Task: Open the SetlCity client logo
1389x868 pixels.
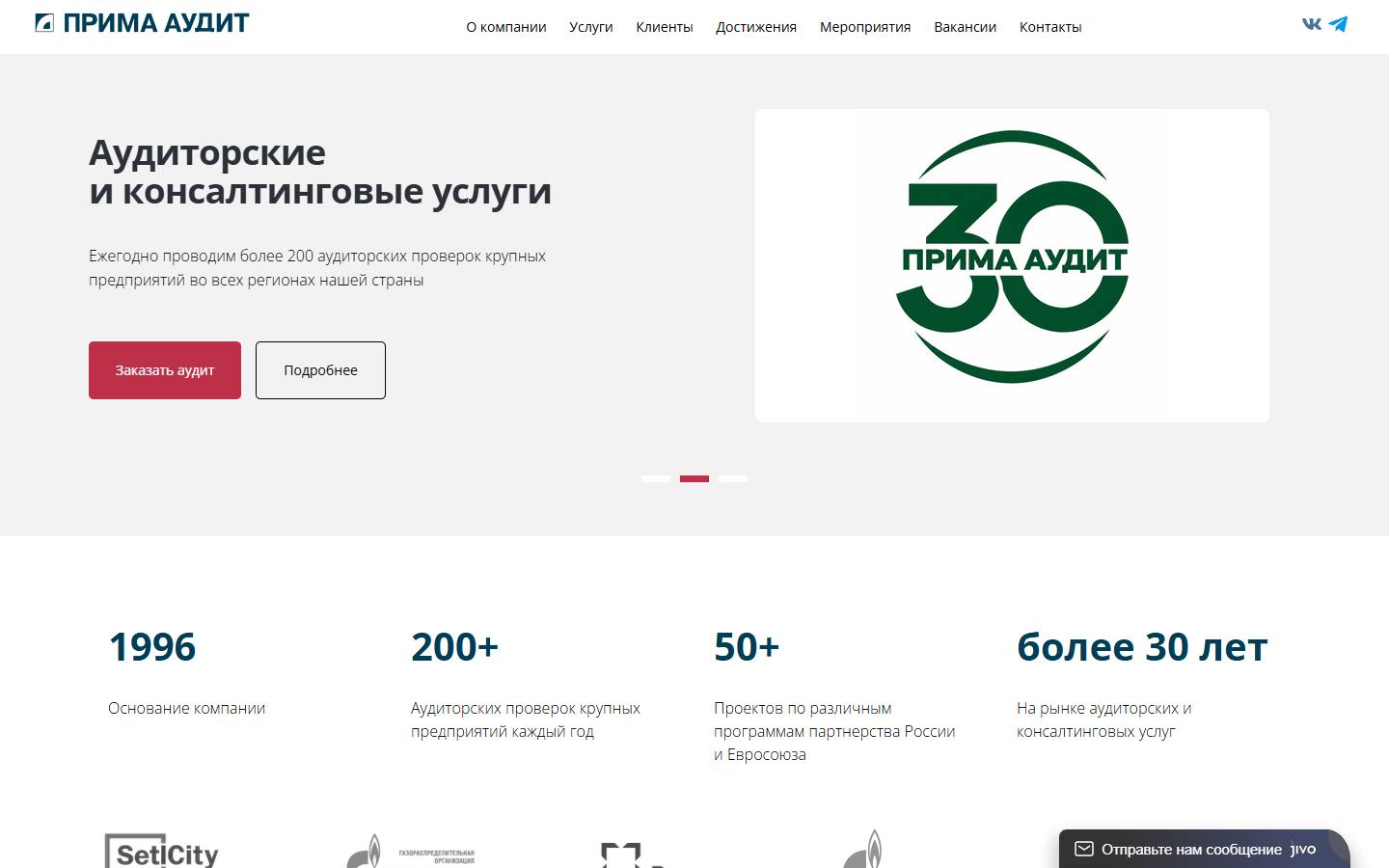Action: coord(162,851)
